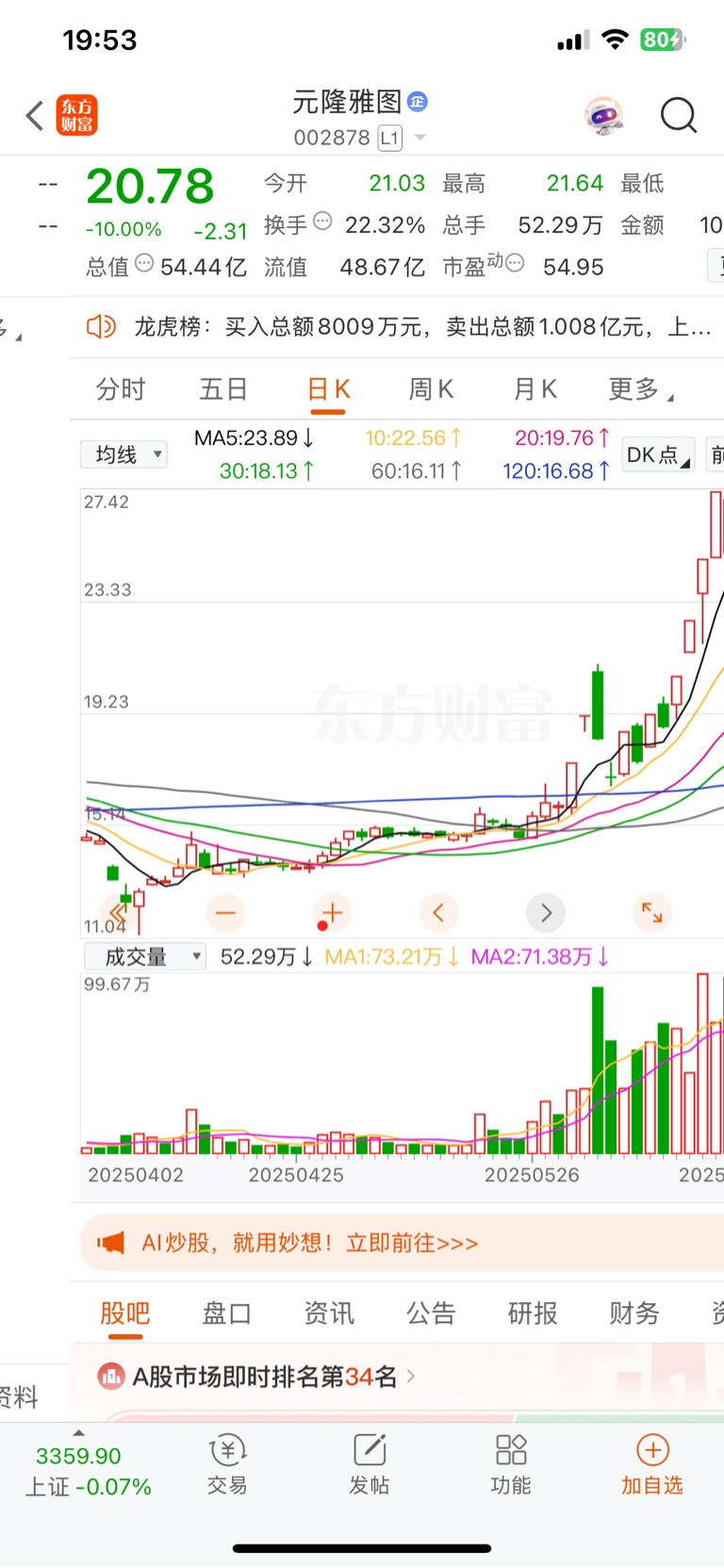Switch to the 资讯 tab

tap(329, 1313)
